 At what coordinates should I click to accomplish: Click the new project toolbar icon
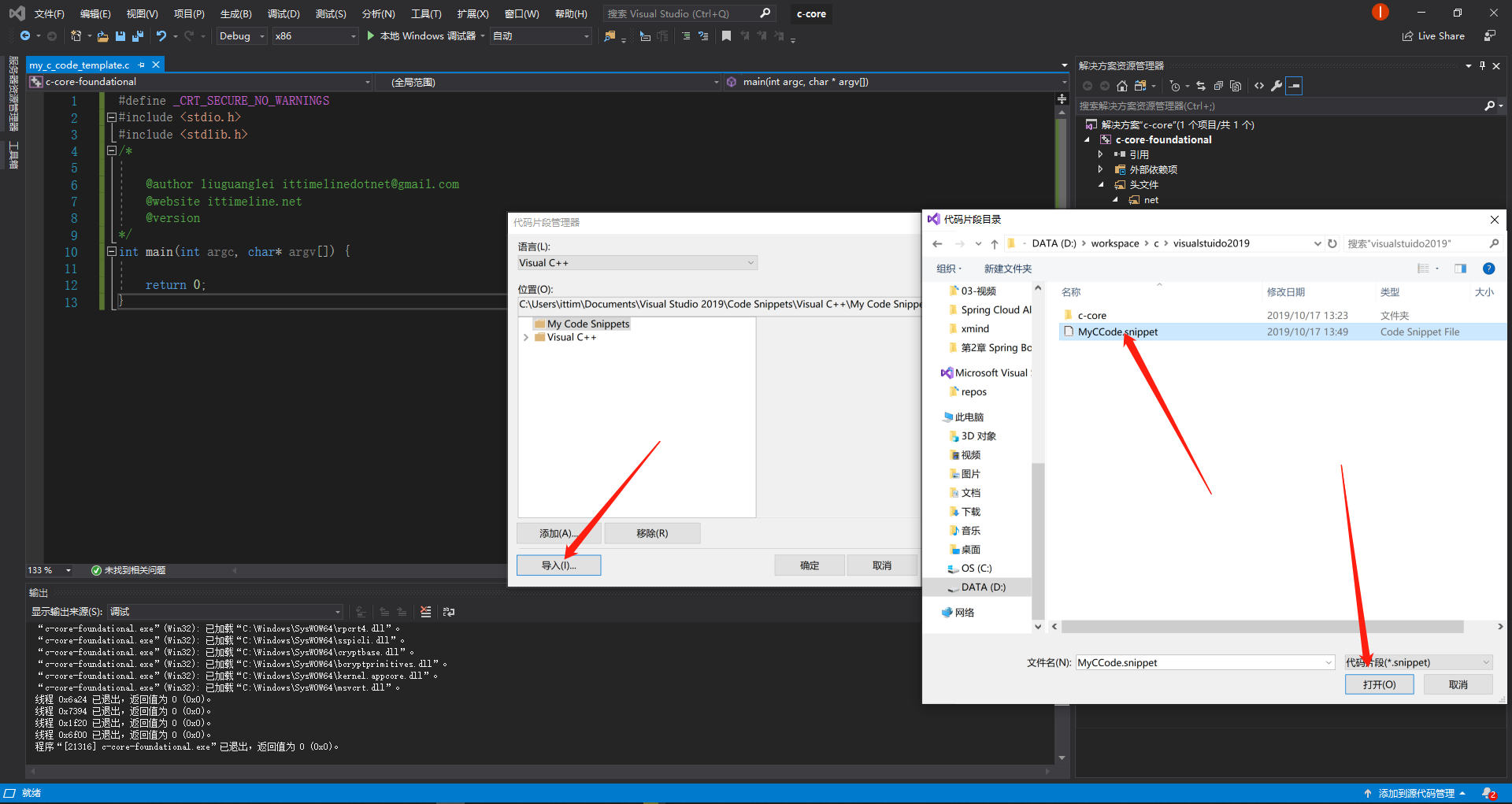[x=76, y=36]
